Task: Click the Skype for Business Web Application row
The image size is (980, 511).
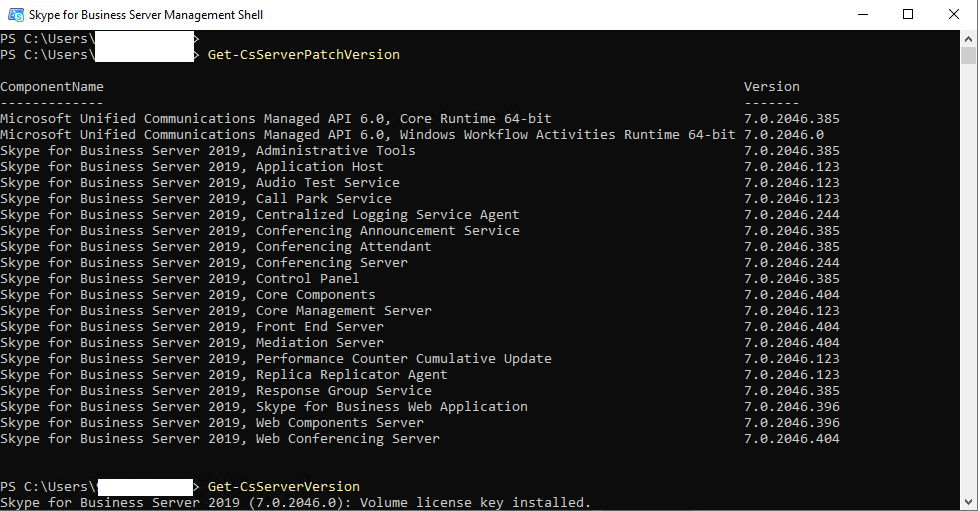Action: [420, 407]
